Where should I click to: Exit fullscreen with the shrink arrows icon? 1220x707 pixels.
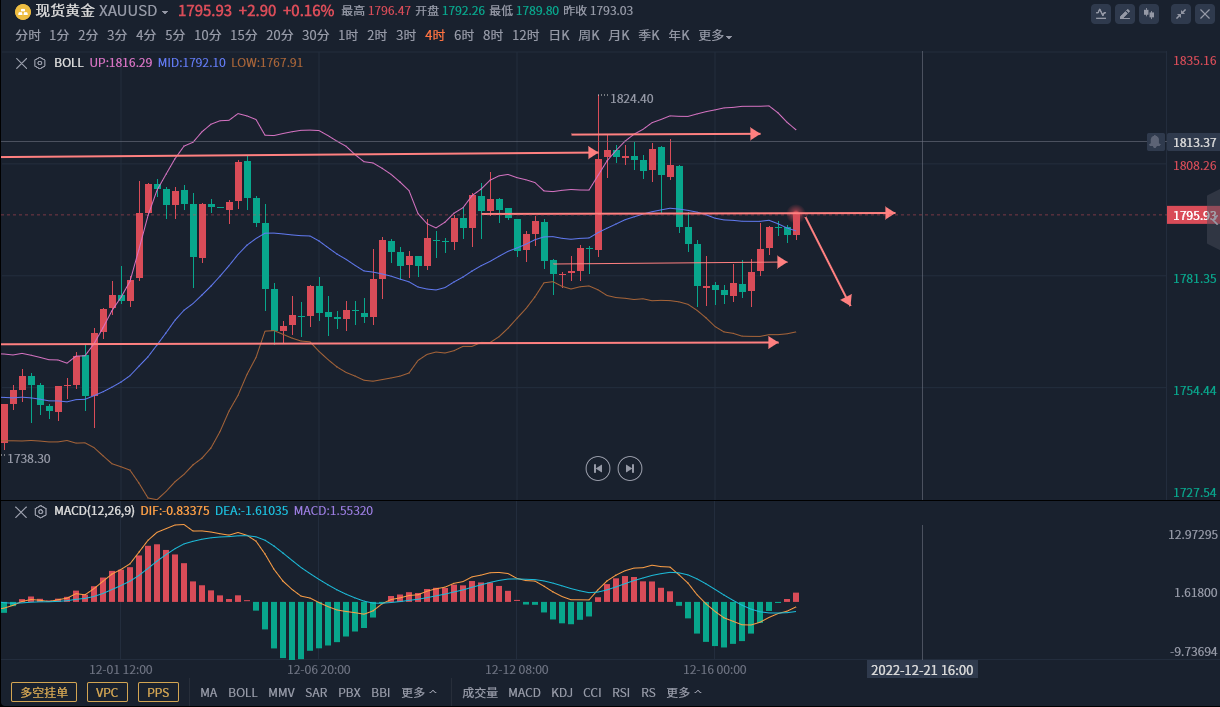click(x=1181, y=14)
